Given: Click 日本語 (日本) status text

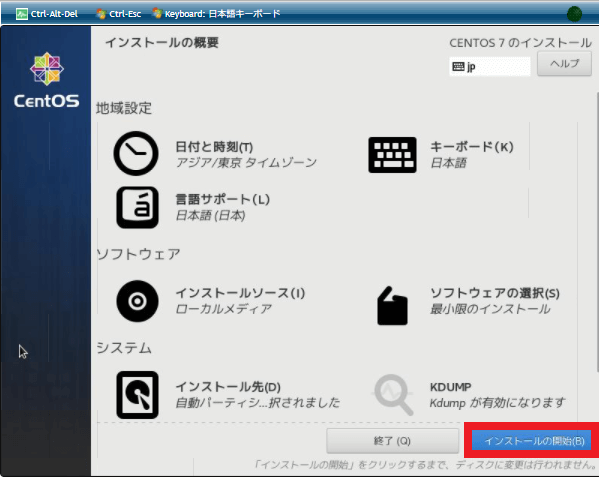Looking at the screenshot, I should tap(210, 216).
